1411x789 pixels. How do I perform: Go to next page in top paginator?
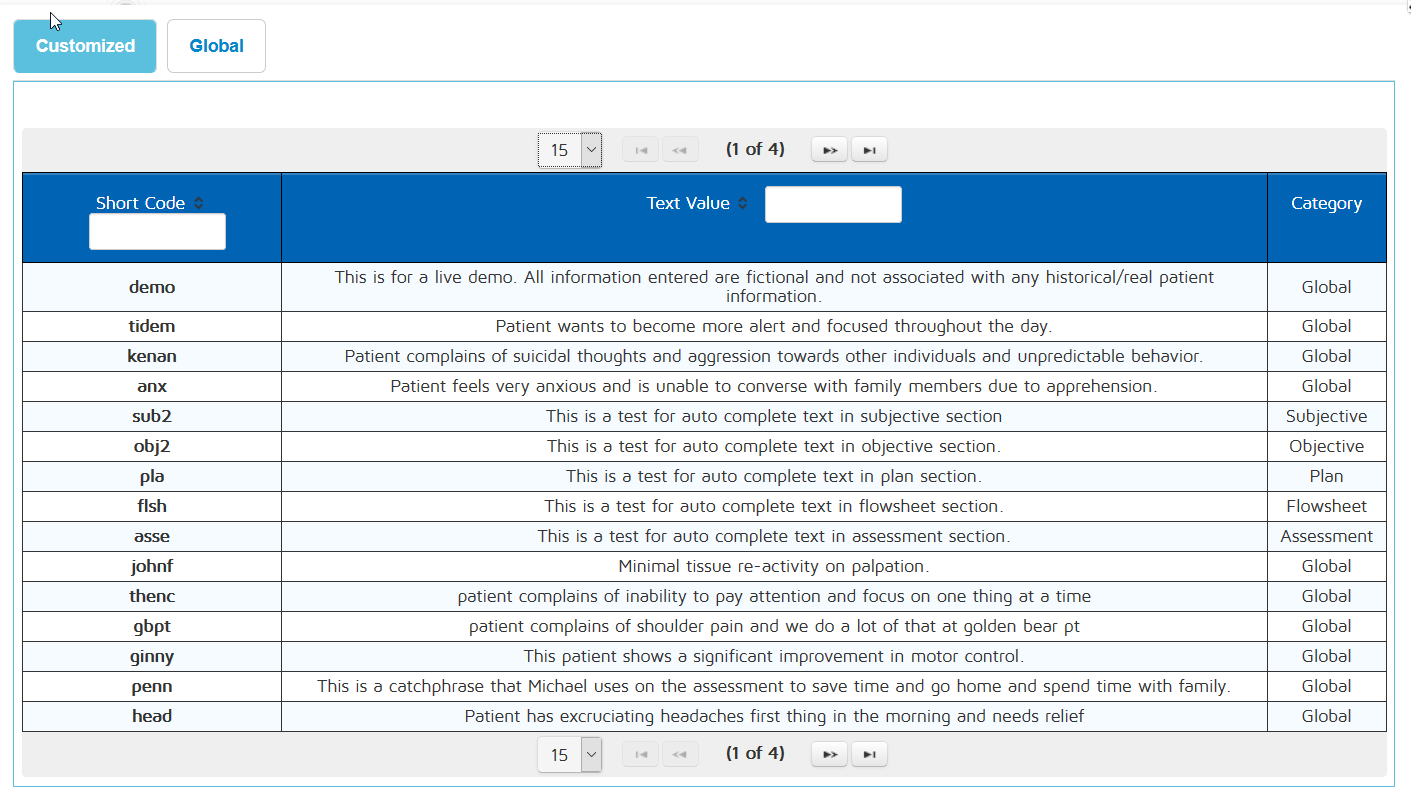pos(829,150)
